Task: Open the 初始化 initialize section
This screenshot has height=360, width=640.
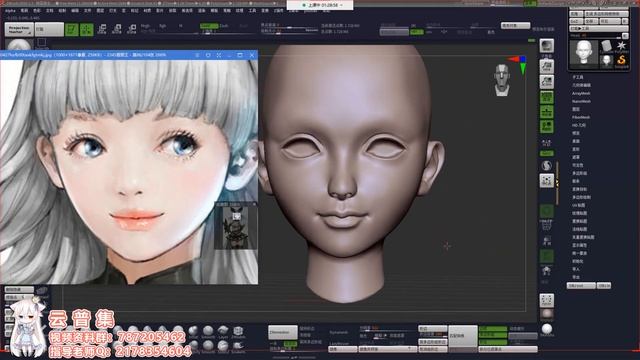Action: click(x=578, y=261)
